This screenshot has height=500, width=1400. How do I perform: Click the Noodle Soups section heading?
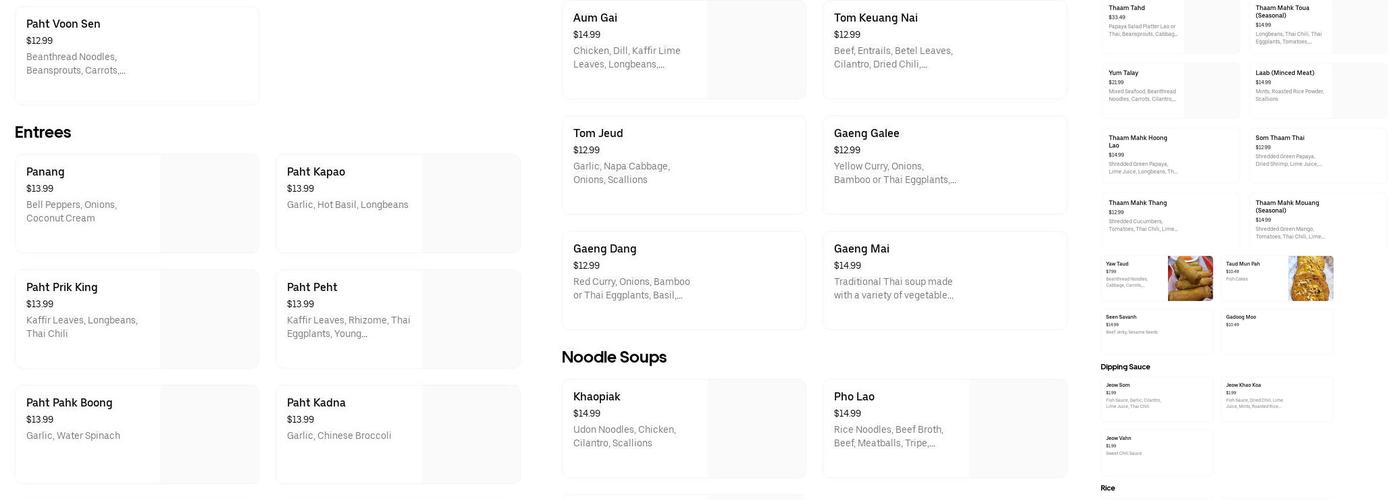(x=614, y=357)
